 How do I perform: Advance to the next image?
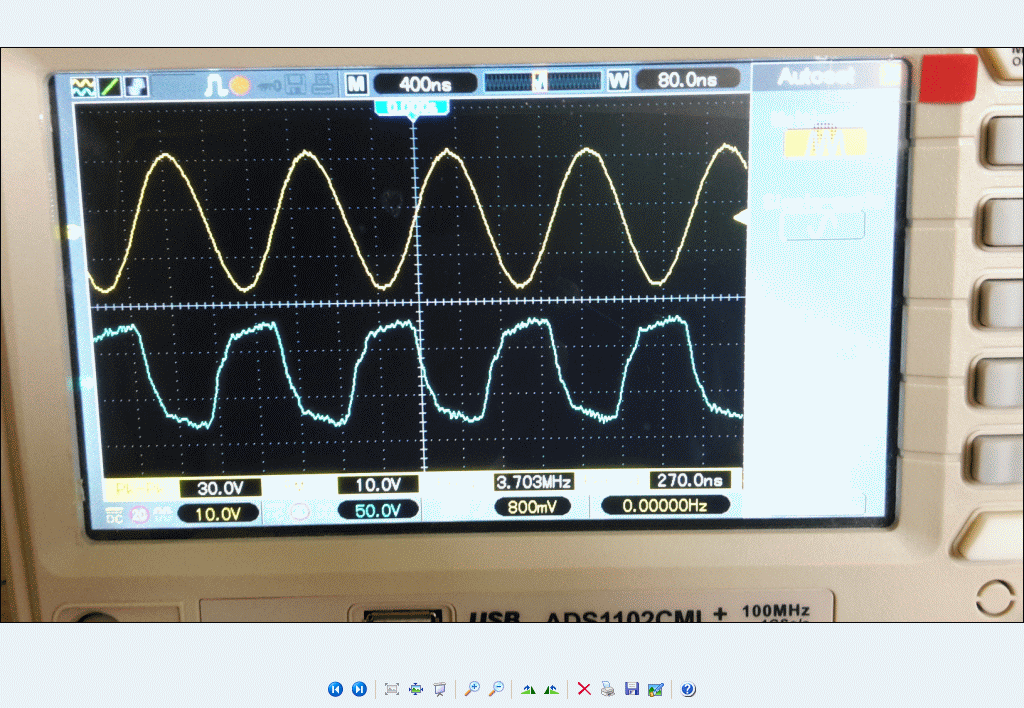pyautogui.click(x=359, y=689)
